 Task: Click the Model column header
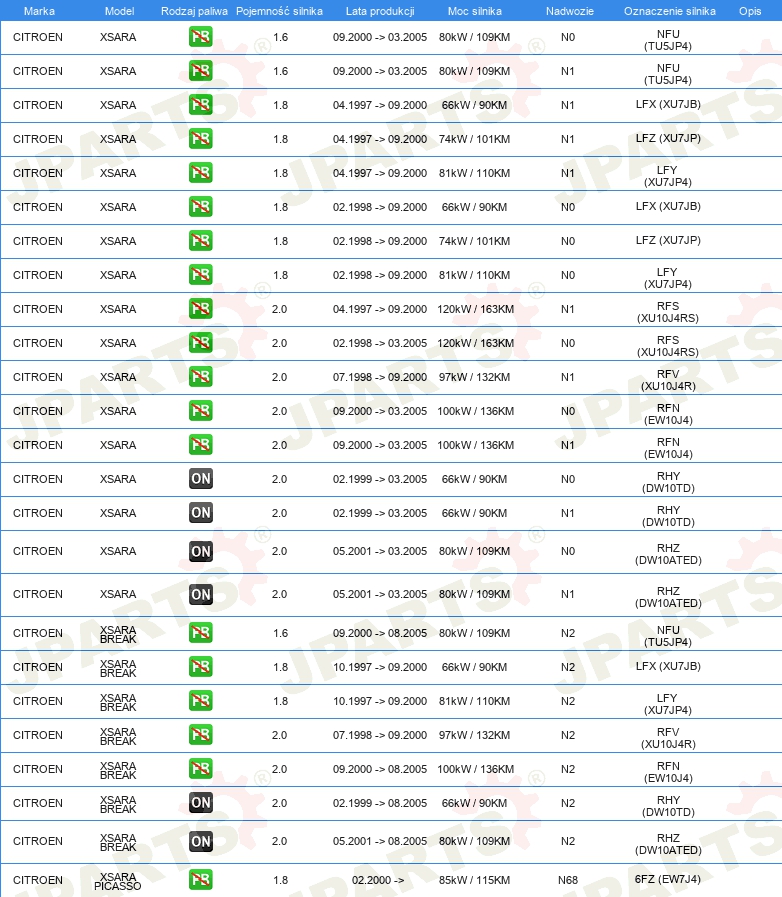(x=120, y=11)
